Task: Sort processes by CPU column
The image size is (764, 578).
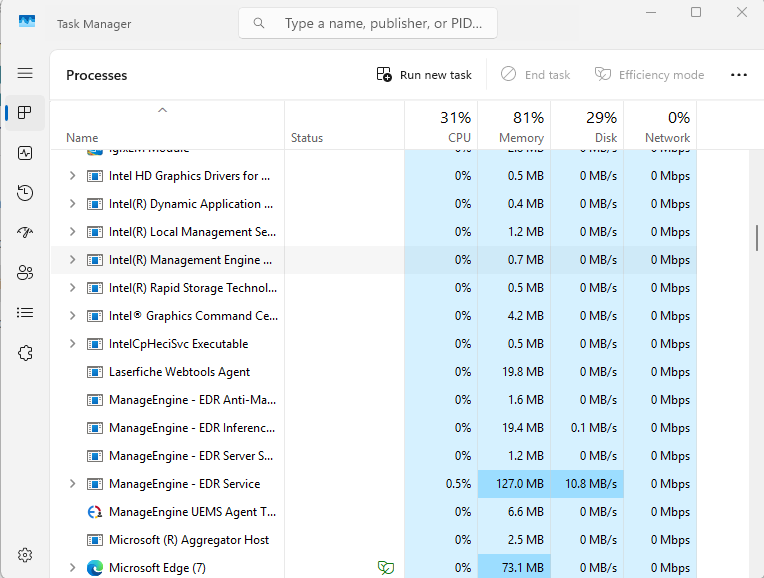Action: tap(441, 127)
